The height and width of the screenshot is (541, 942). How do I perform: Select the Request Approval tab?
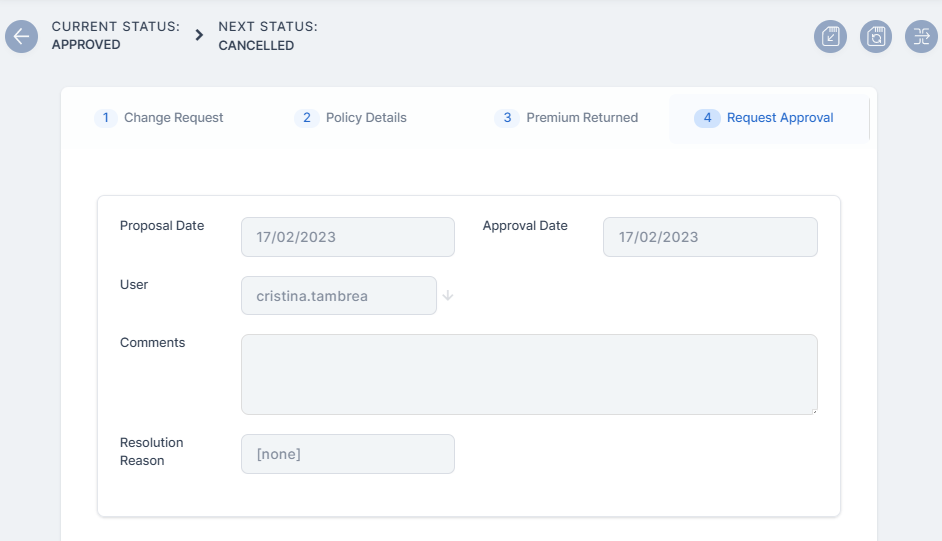point(768,118)
